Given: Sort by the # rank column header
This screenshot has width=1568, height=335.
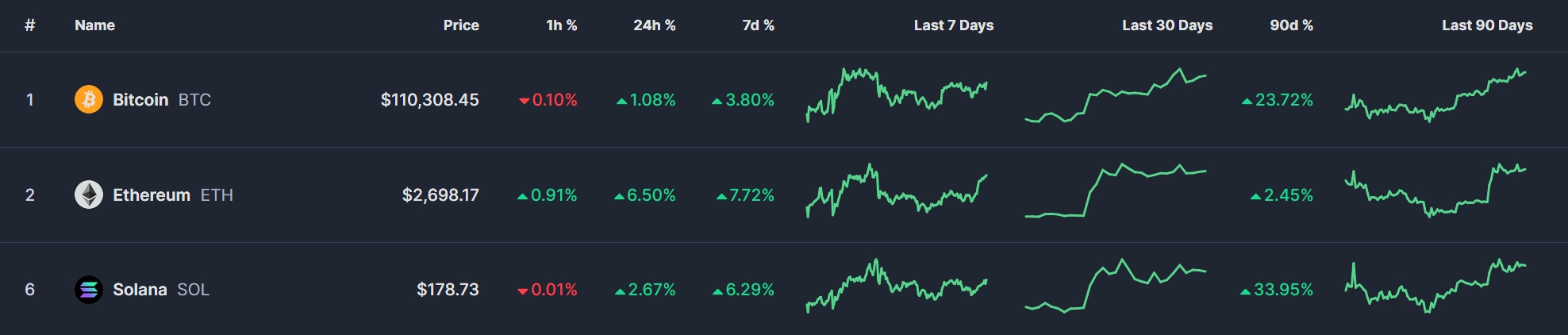Looking at the screenshot, I should click(29, 25).
